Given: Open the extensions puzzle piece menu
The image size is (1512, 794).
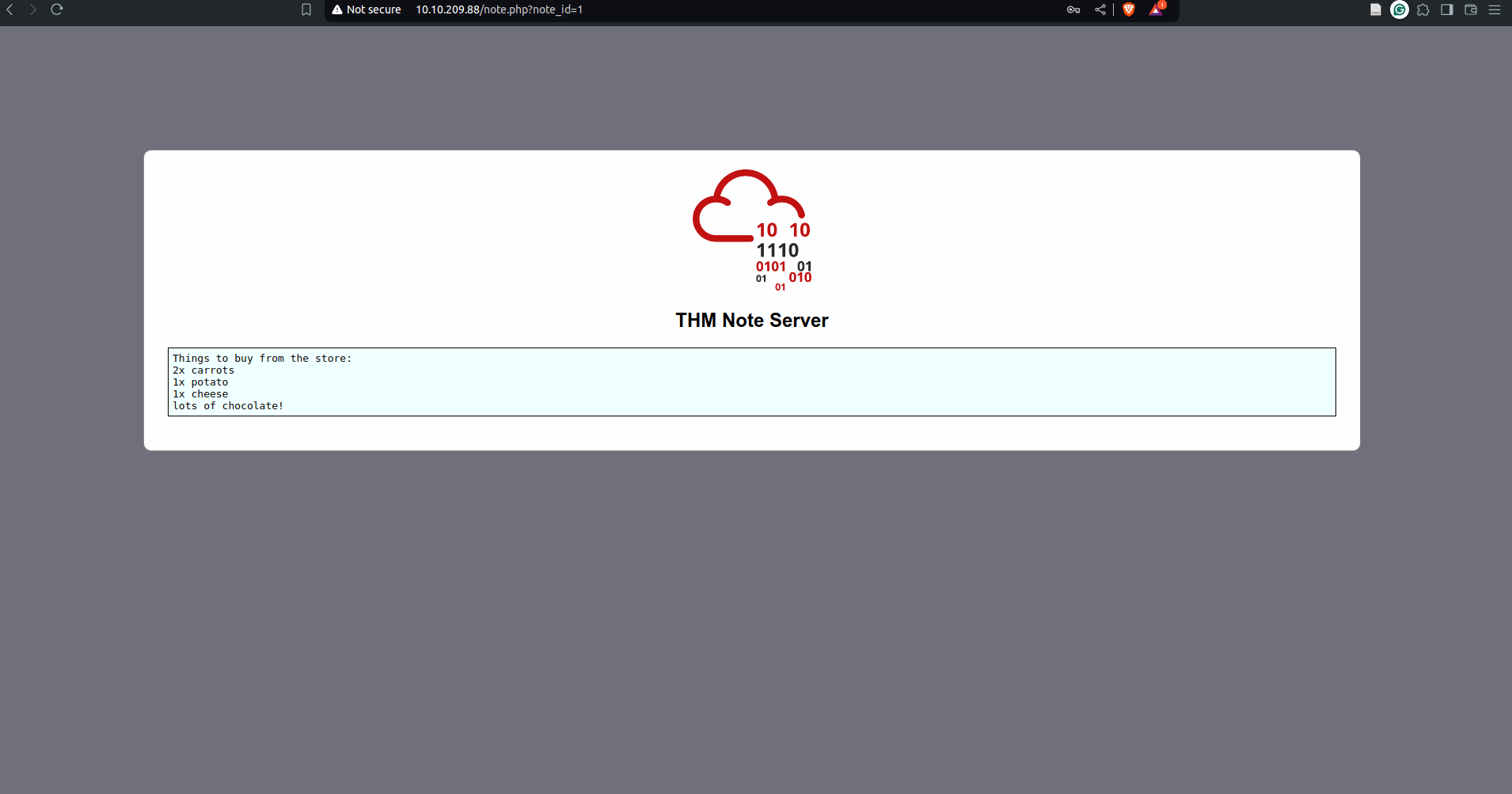Looking at the screenshot, I should (1423, 9).
